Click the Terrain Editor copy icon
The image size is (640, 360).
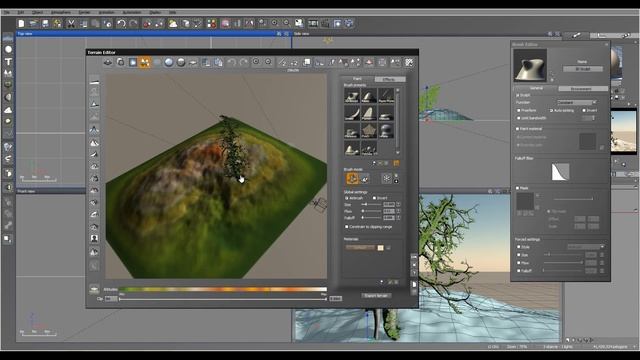click(206, 62)
